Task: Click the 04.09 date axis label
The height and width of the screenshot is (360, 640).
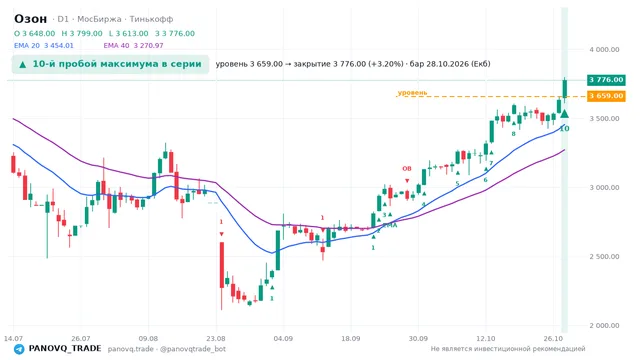Action: 283,338
